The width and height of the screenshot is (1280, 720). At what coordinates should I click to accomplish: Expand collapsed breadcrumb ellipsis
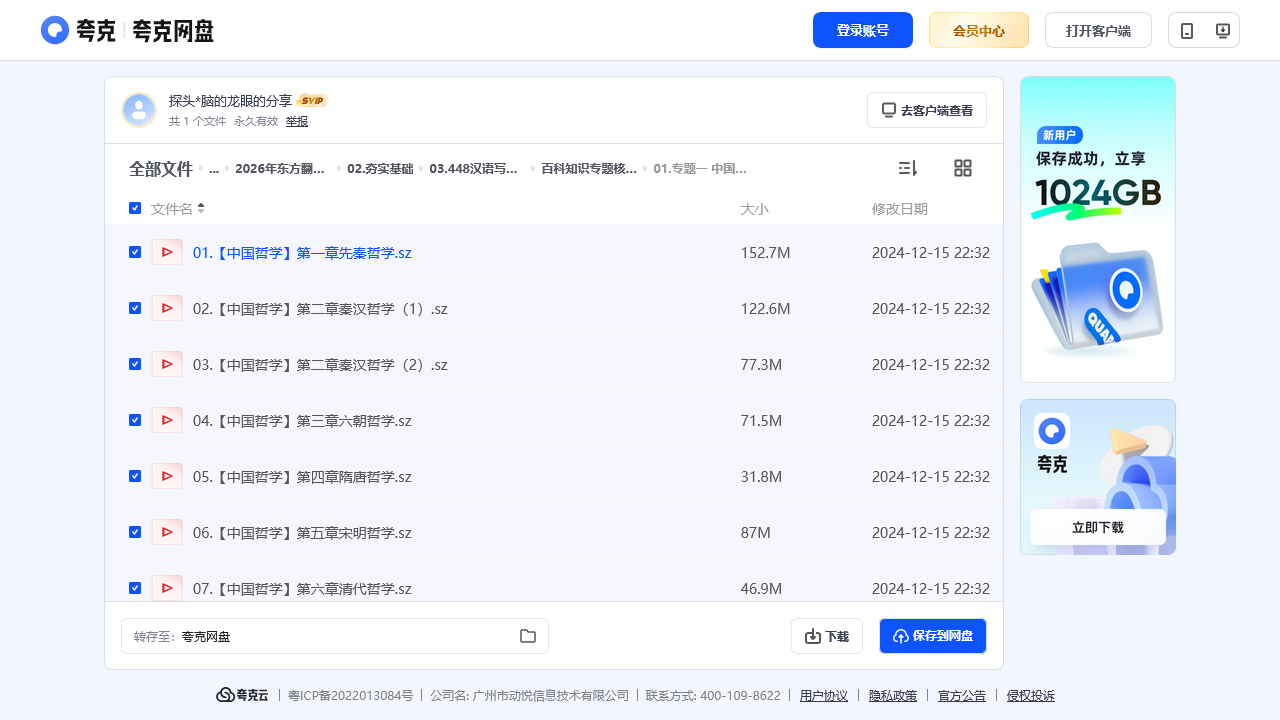pos(214,169)
